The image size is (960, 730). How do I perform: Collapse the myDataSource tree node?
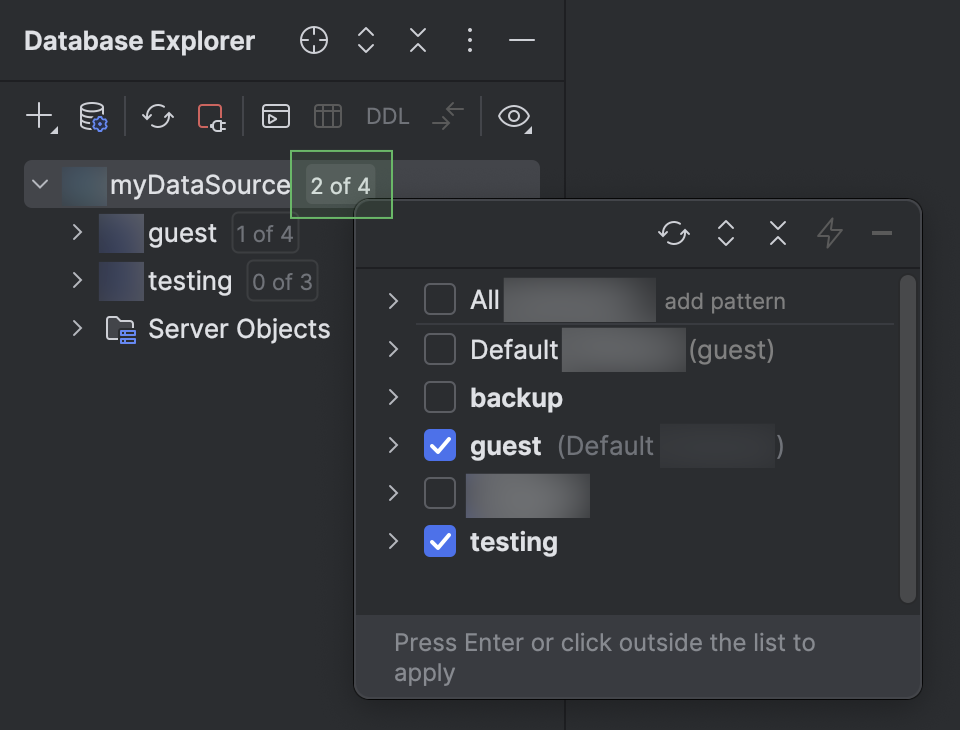pyautogui.click(x=40, y=184)
